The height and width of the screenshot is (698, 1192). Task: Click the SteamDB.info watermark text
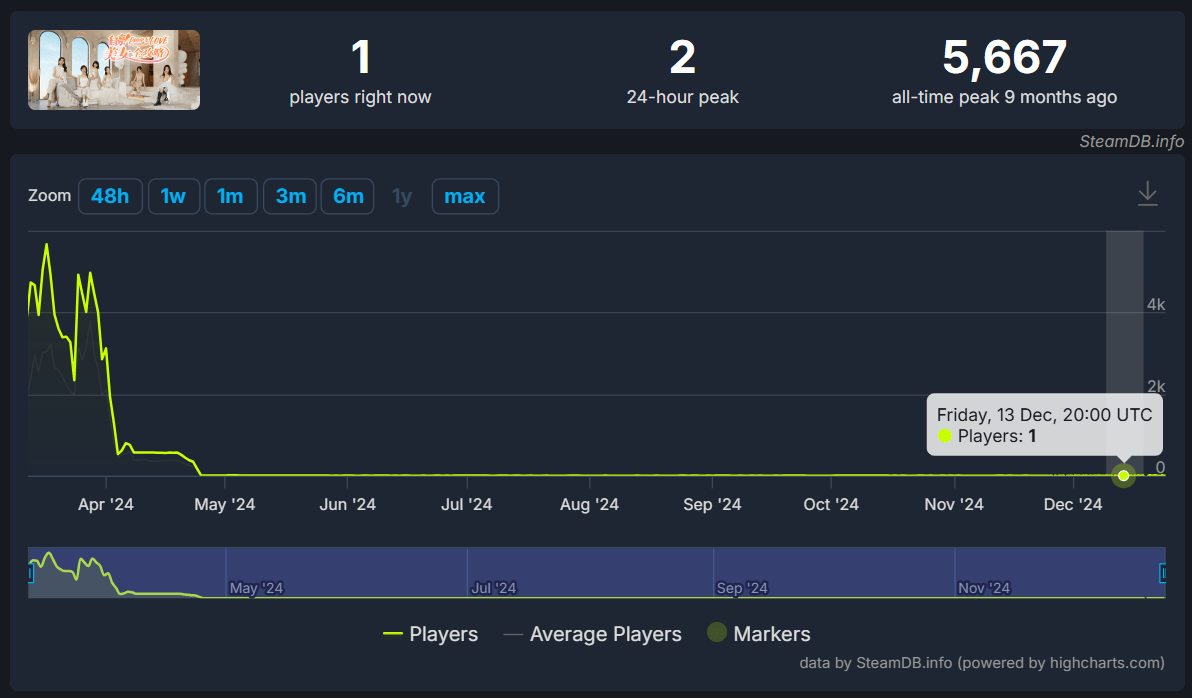[x=1130, y=141]
